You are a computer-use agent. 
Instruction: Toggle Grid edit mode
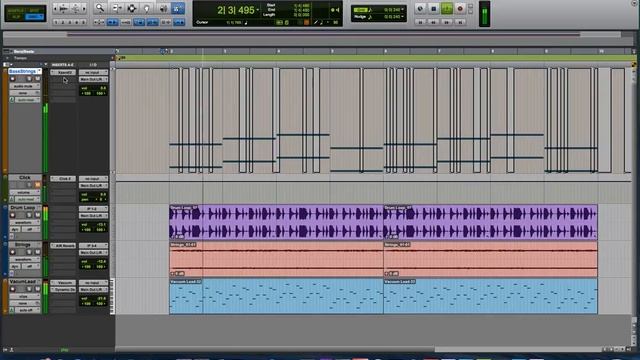[35, 17]
